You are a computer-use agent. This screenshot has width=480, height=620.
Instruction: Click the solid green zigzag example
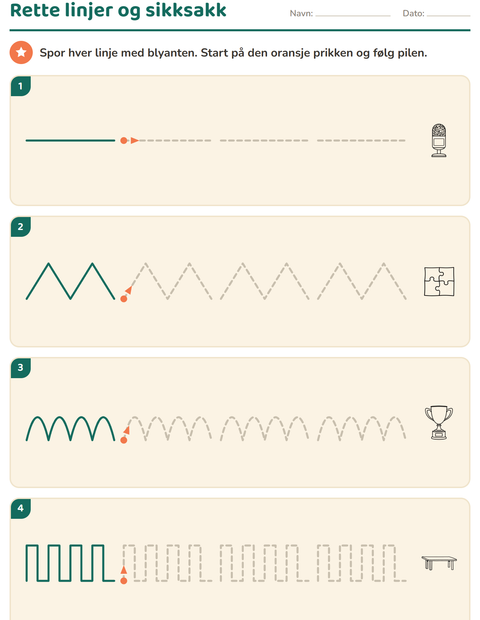[70, 281]
